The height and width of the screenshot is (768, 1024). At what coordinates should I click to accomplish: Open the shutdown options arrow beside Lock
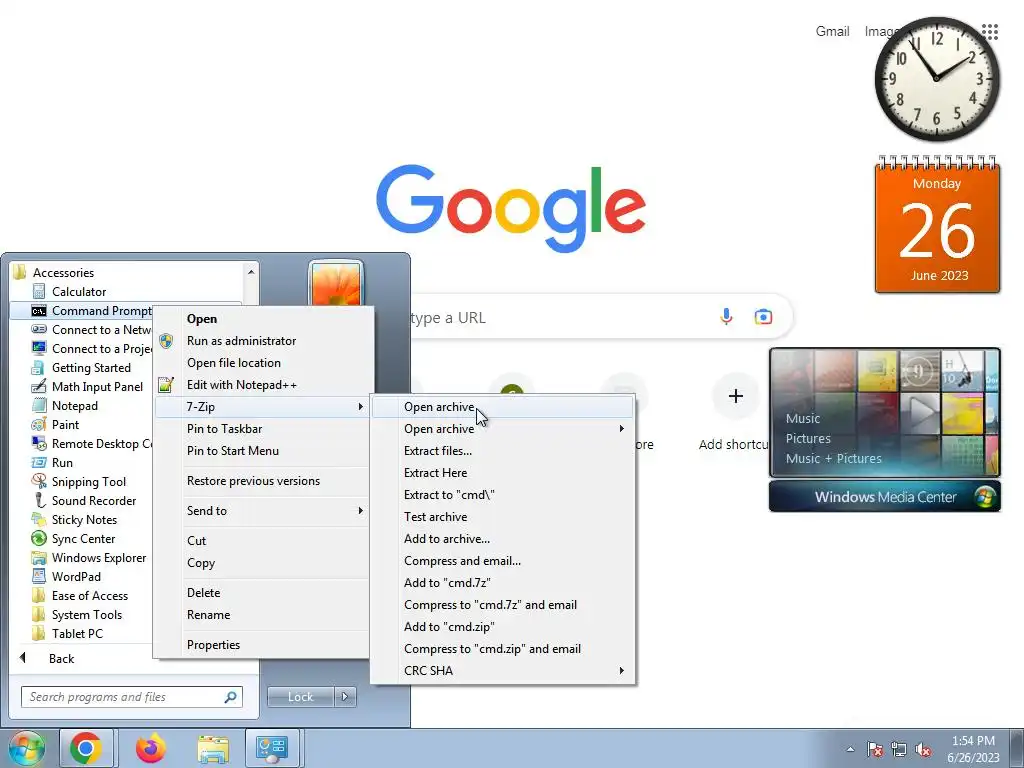point(345,697)
